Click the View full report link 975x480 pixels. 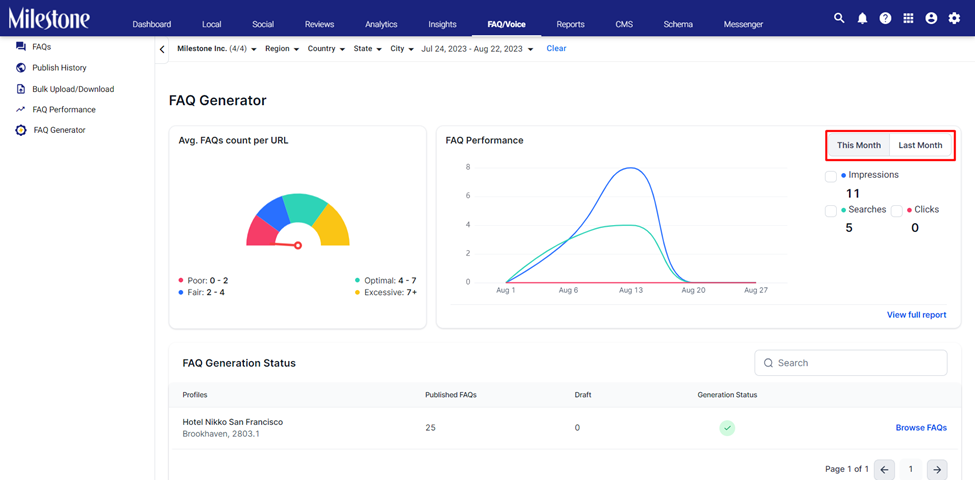tap(917, 315)
